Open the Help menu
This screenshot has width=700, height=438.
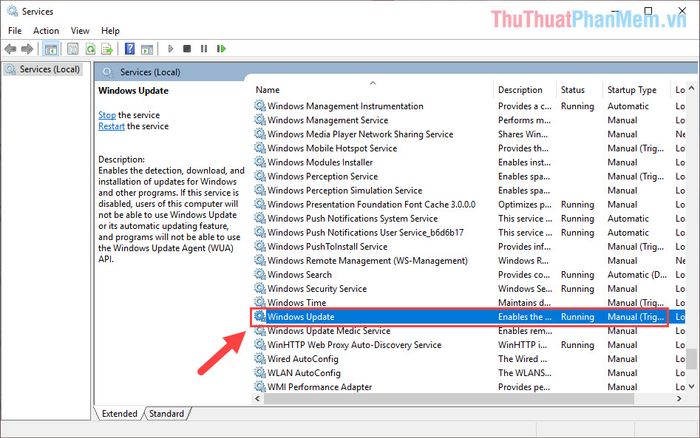pos(110,31)
